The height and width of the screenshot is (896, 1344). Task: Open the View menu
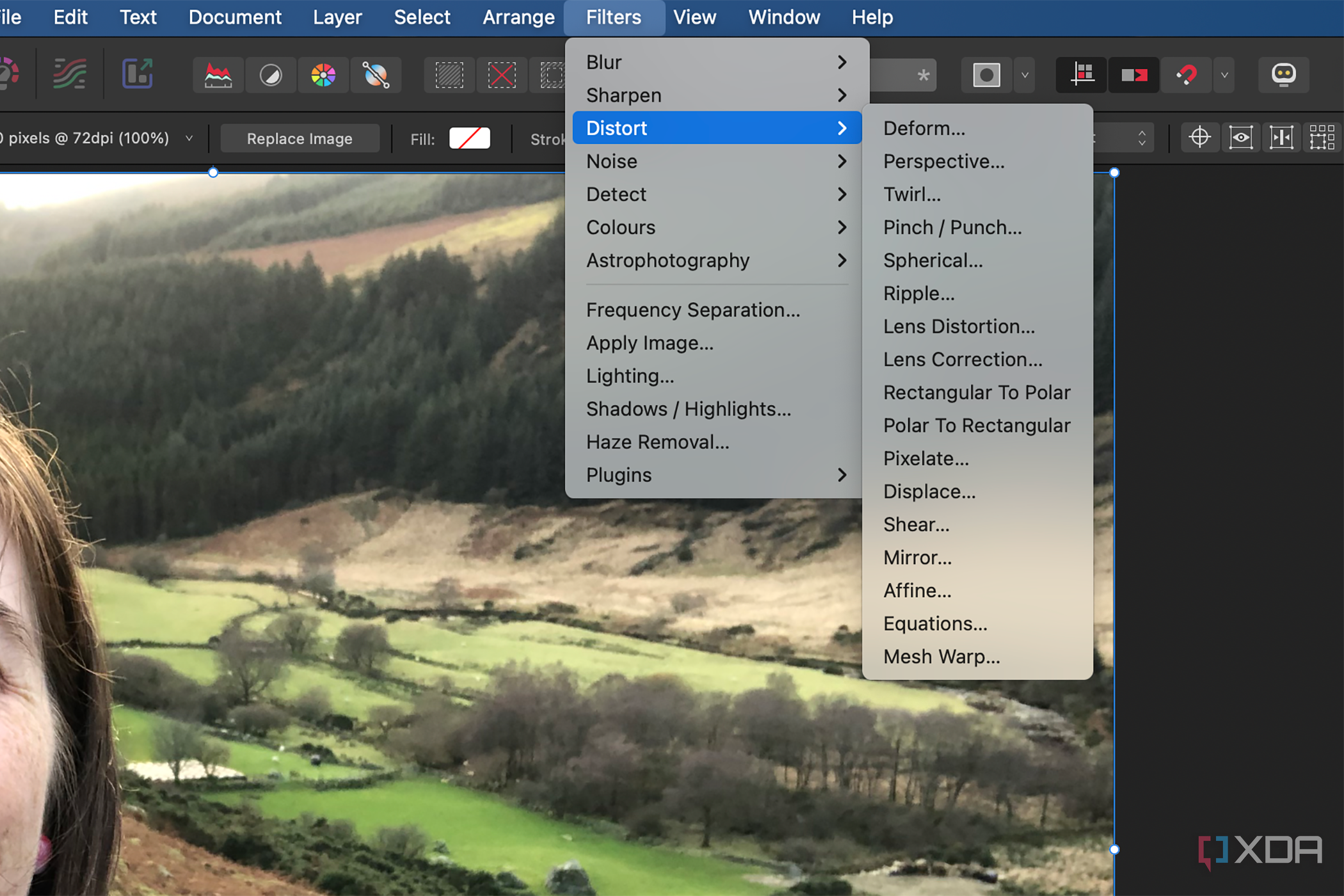click(694, 17)
